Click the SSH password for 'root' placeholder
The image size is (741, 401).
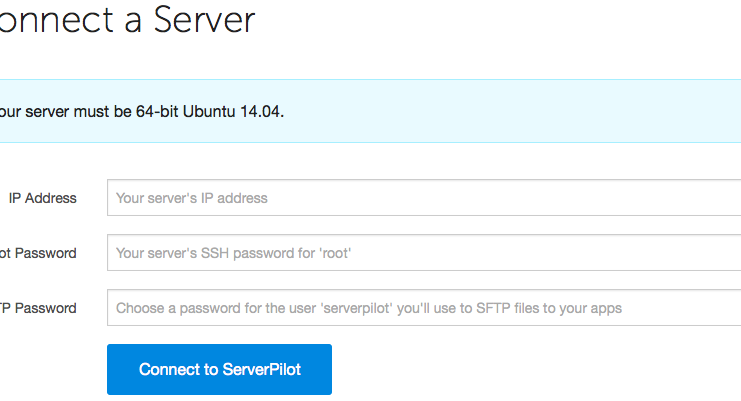[x=234, y=253]
